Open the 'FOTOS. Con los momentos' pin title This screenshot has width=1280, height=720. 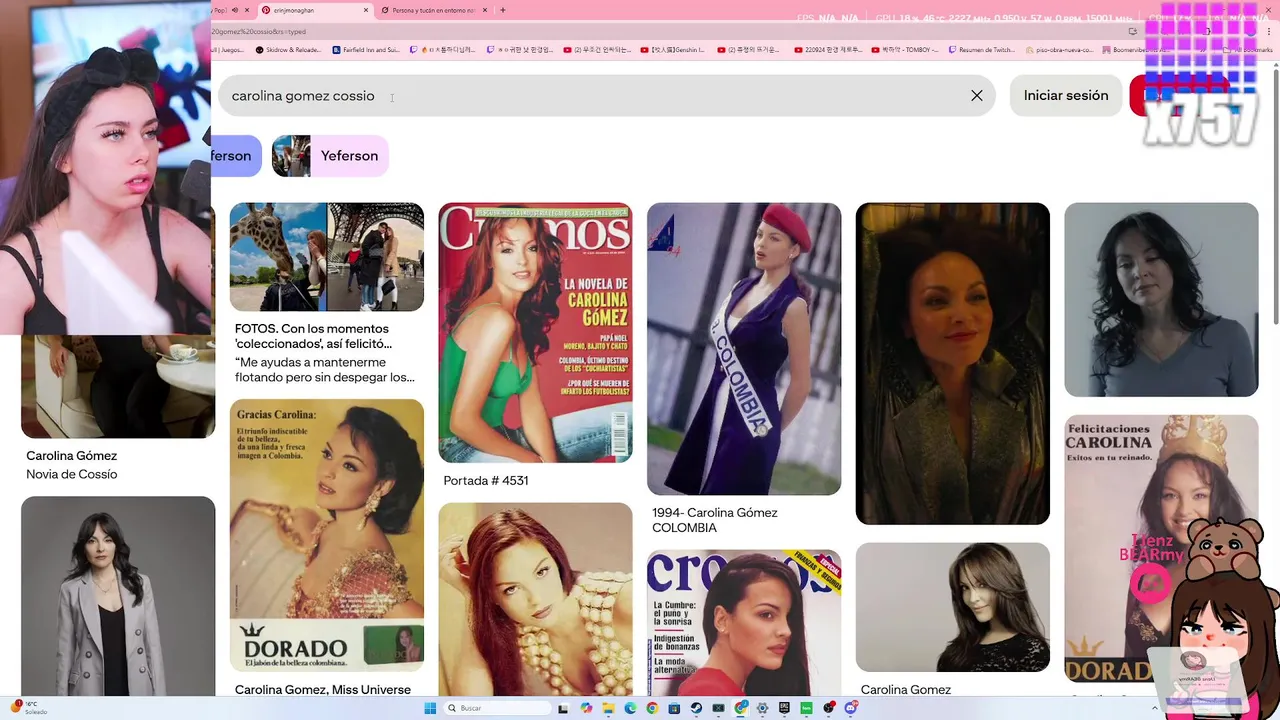(x=312, y=336)
